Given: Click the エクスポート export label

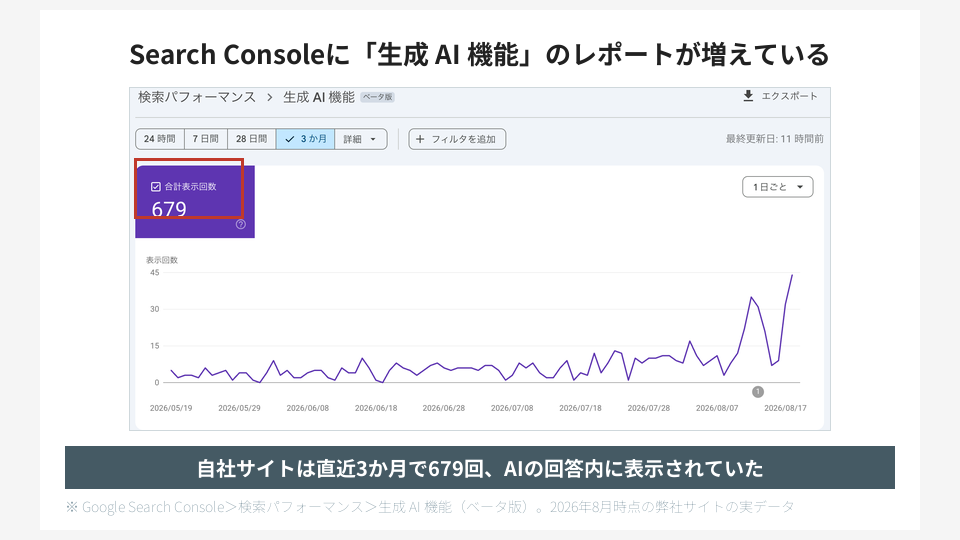Looking at the screenshot, I should tap(789, 96).
